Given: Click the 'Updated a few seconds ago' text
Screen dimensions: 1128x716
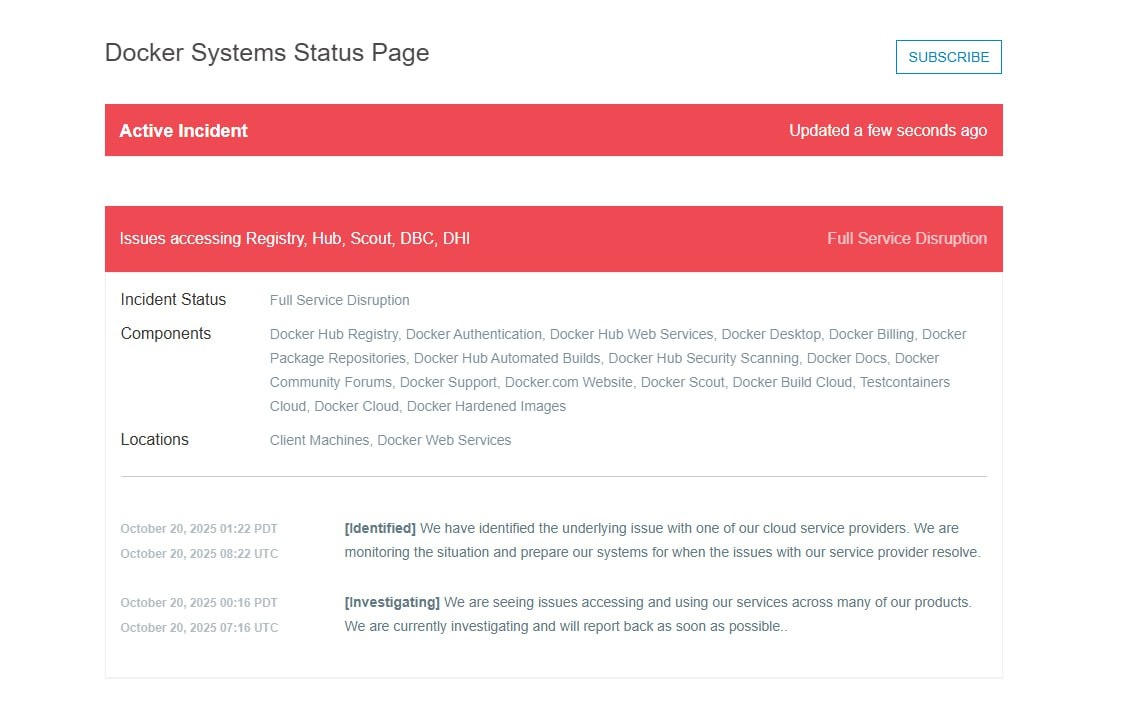Looking at the screenshot, I should click(888, 130).
